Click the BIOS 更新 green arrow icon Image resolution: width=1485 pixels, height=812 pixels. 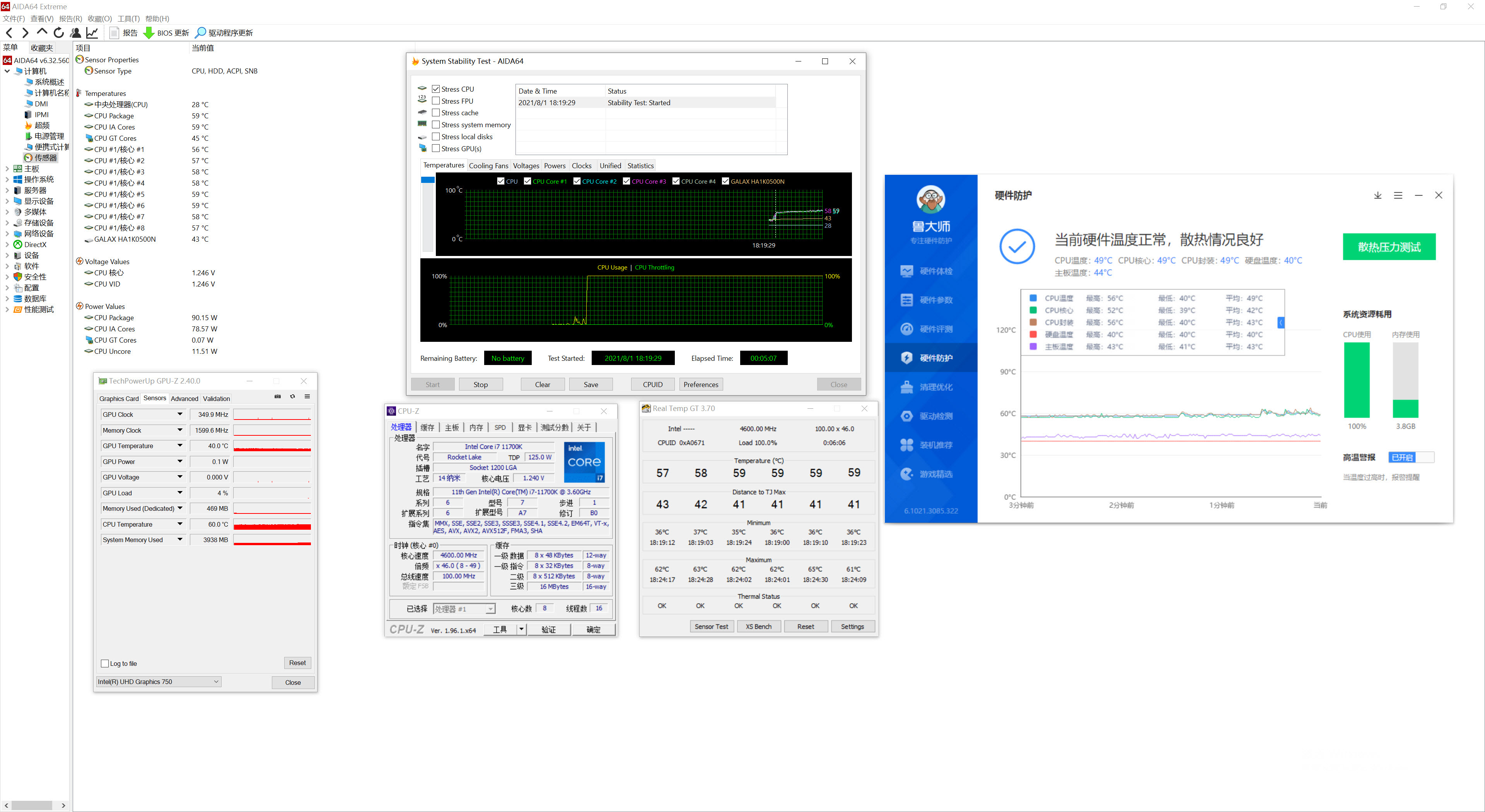pos(149,33)
